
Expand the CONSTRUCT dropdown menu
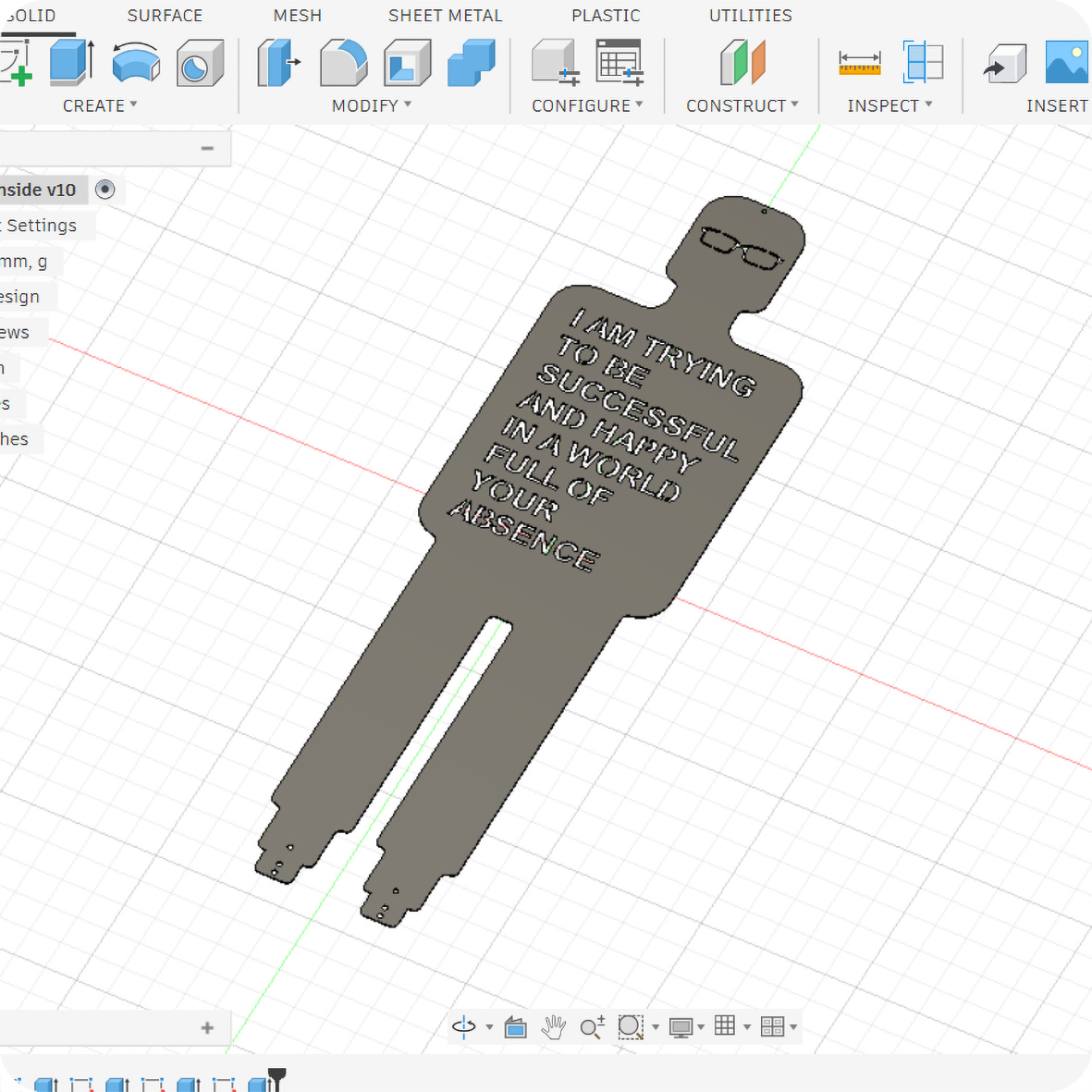[742, 105]
